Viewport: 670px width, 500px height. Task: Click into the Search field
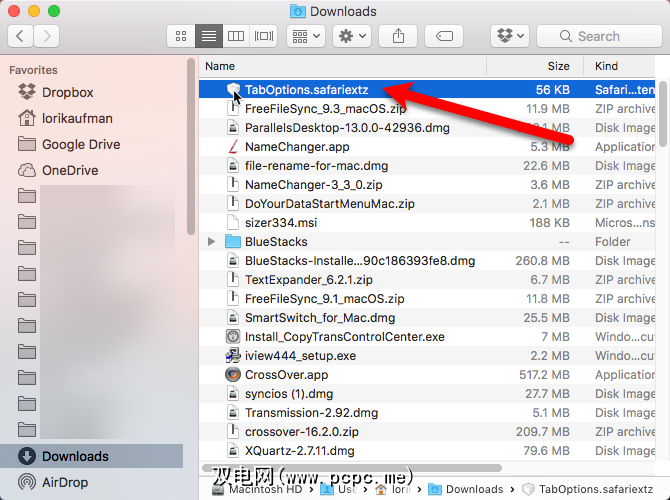pyautogui.click(x=599, y=36)
